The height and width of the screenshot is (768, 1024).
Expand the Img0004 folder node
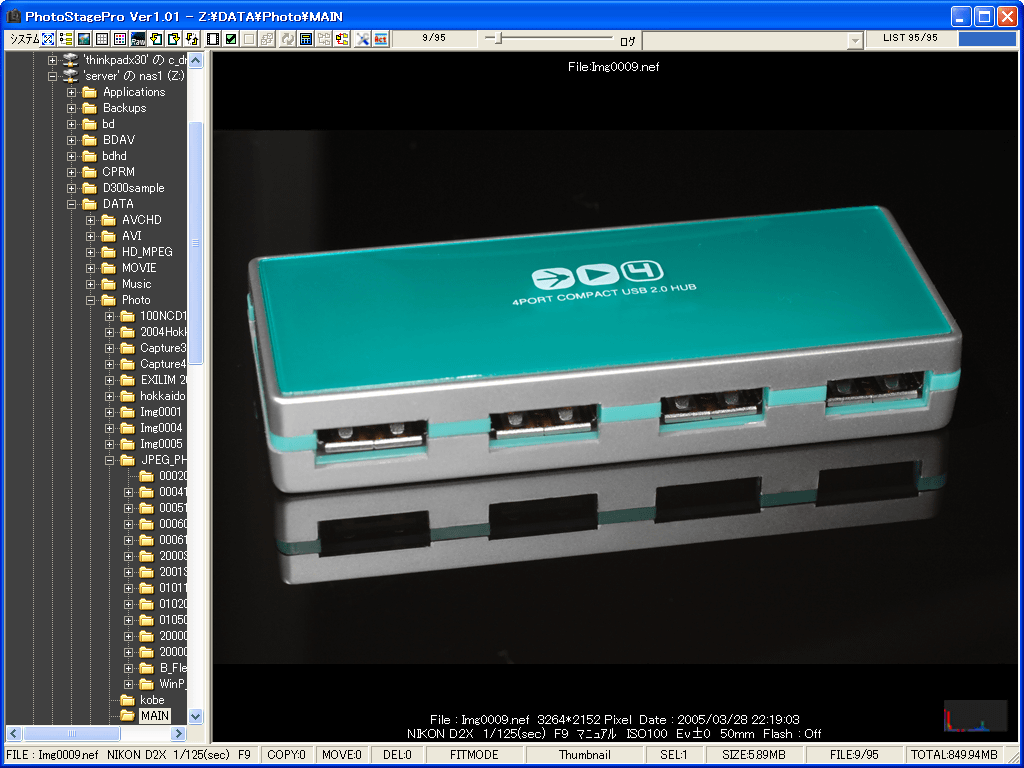tap(110, 428)
